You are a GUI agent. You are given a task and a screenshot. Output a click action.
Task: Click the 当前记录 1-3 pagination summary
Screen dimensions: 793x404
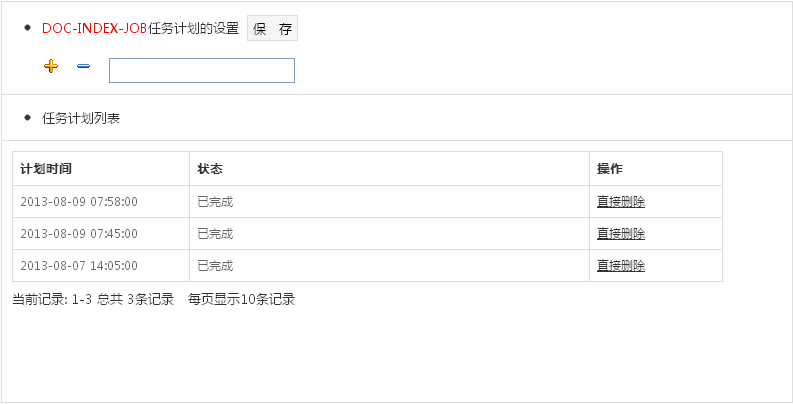tap(93, 300)
